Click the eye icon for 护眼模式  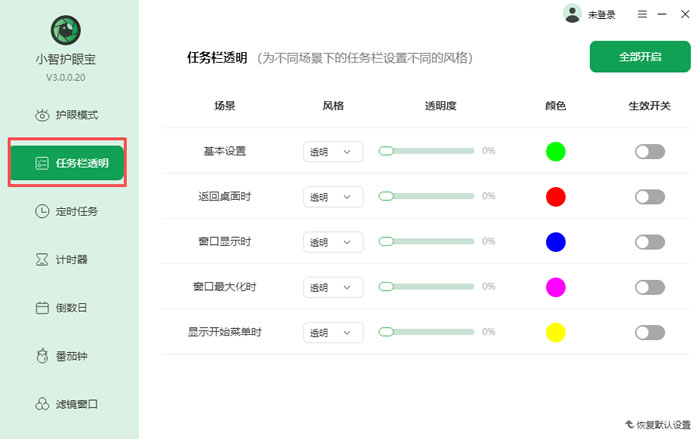[42, 115]
